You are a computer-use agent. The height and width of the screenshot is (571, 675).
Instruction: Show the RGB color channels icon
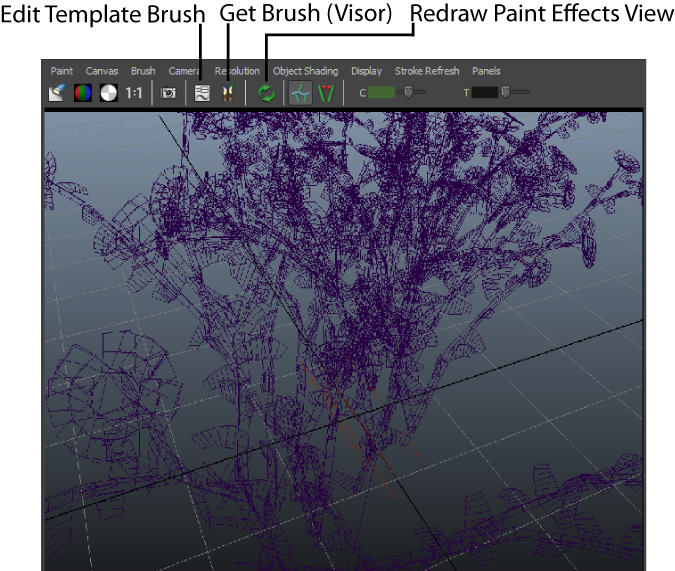tap(83, 93)
